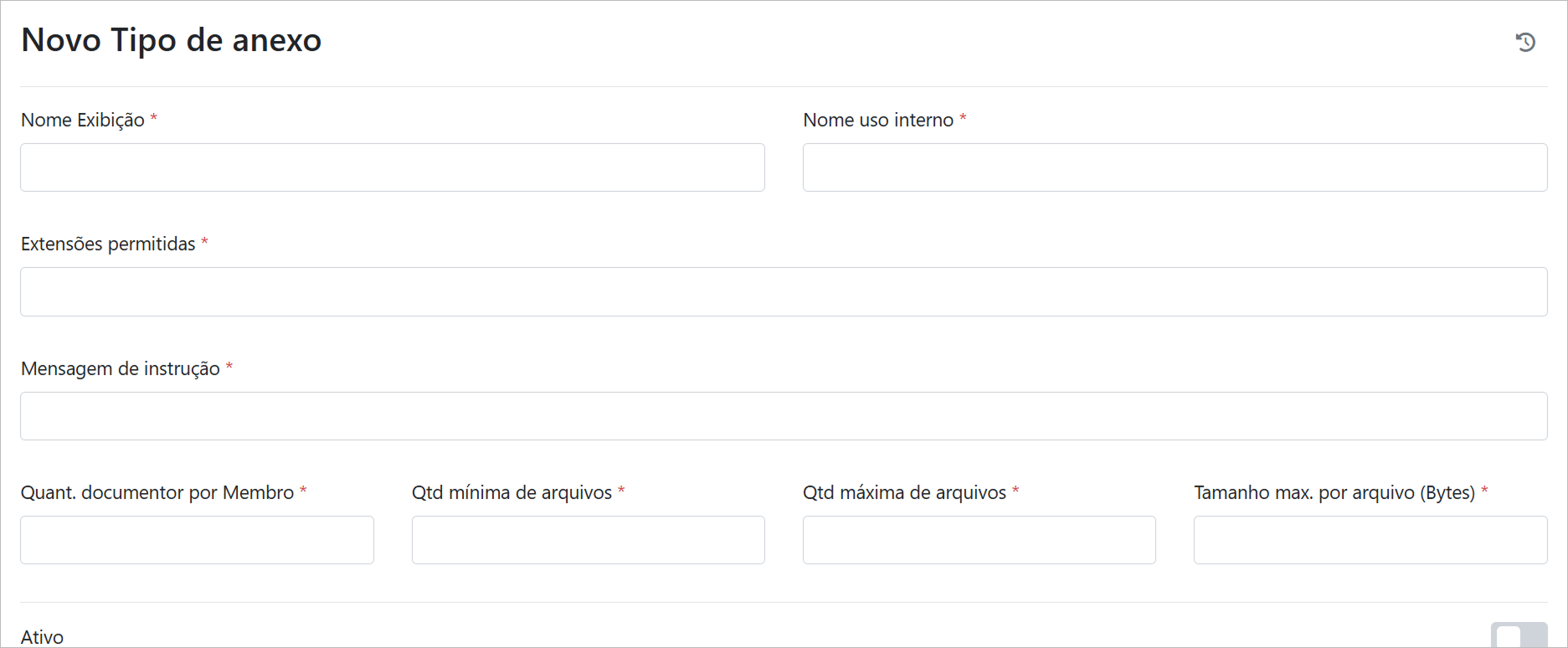Click the "Novo Tipo de anexo" heading

pos(172,40)
